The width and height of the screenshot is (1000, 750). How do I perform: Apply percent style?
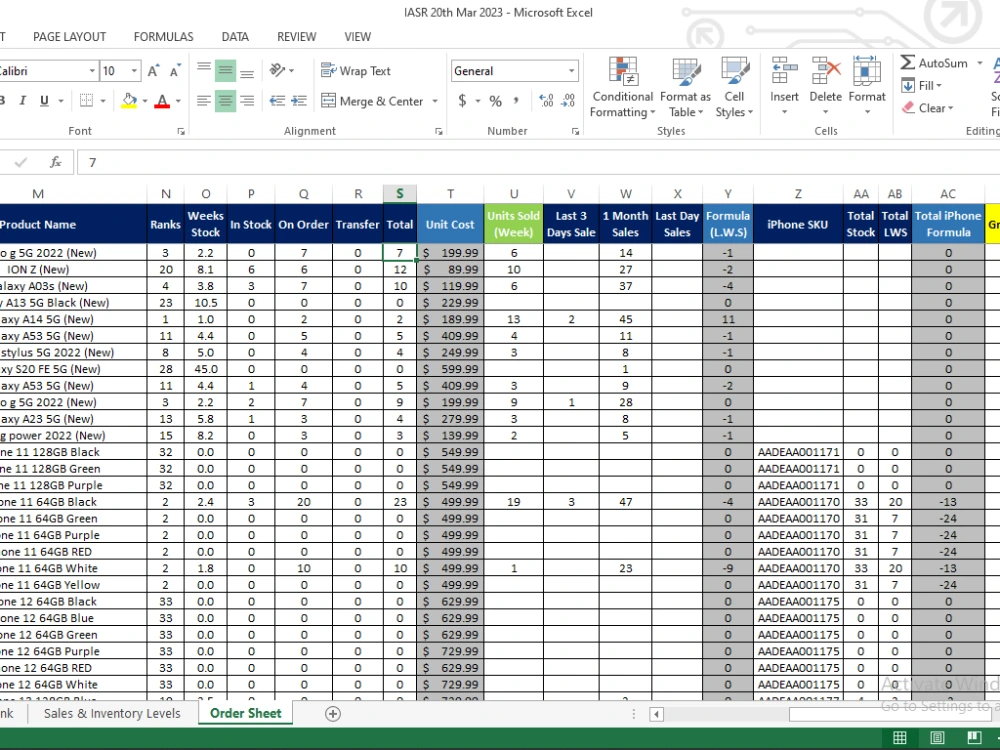click(496, 101)
